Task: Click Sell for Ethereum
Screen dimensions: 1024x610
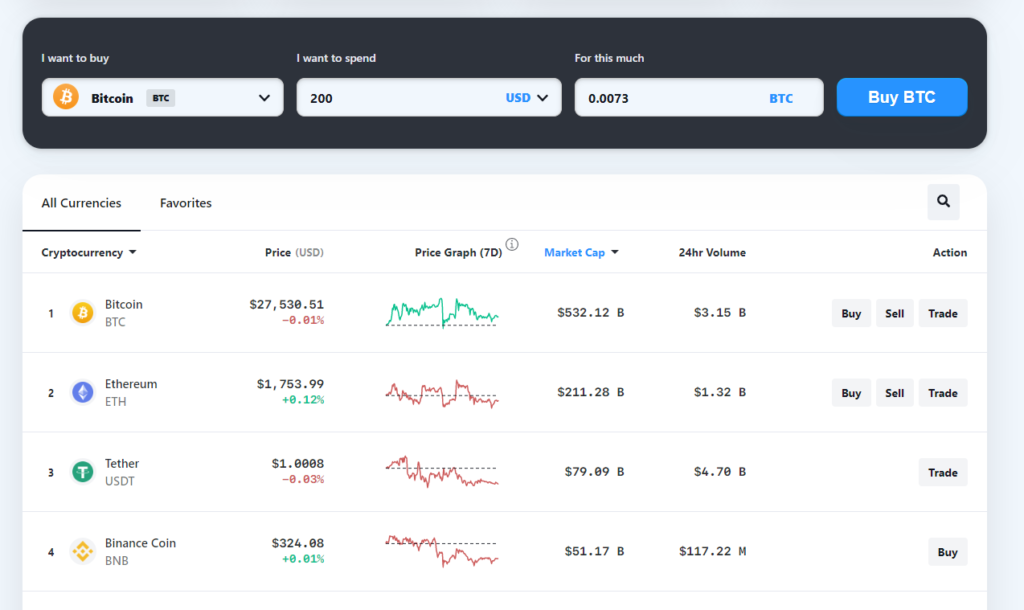Action: [894, 393]
